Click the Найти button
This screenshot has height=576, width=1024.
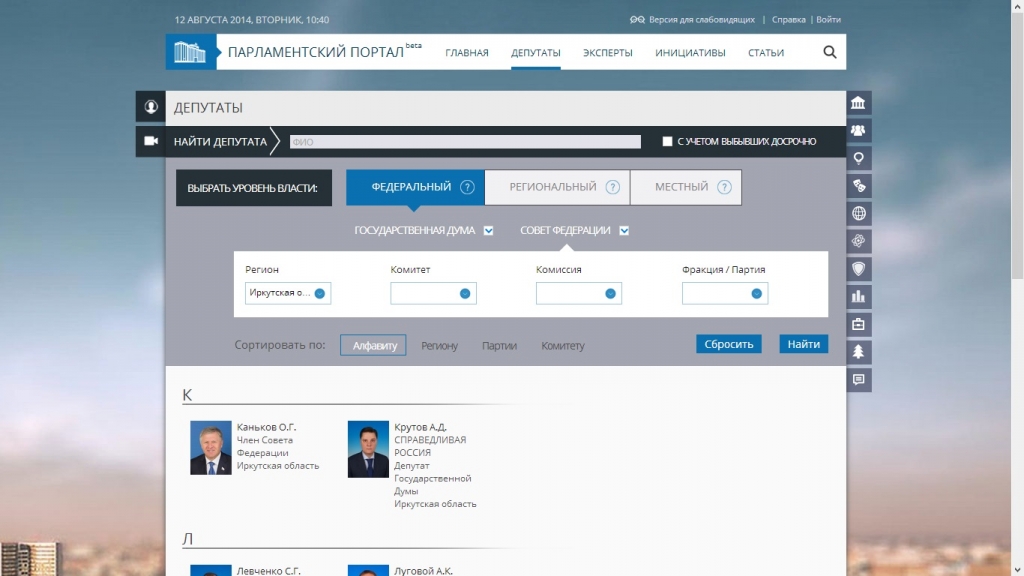tap(803, 344)
